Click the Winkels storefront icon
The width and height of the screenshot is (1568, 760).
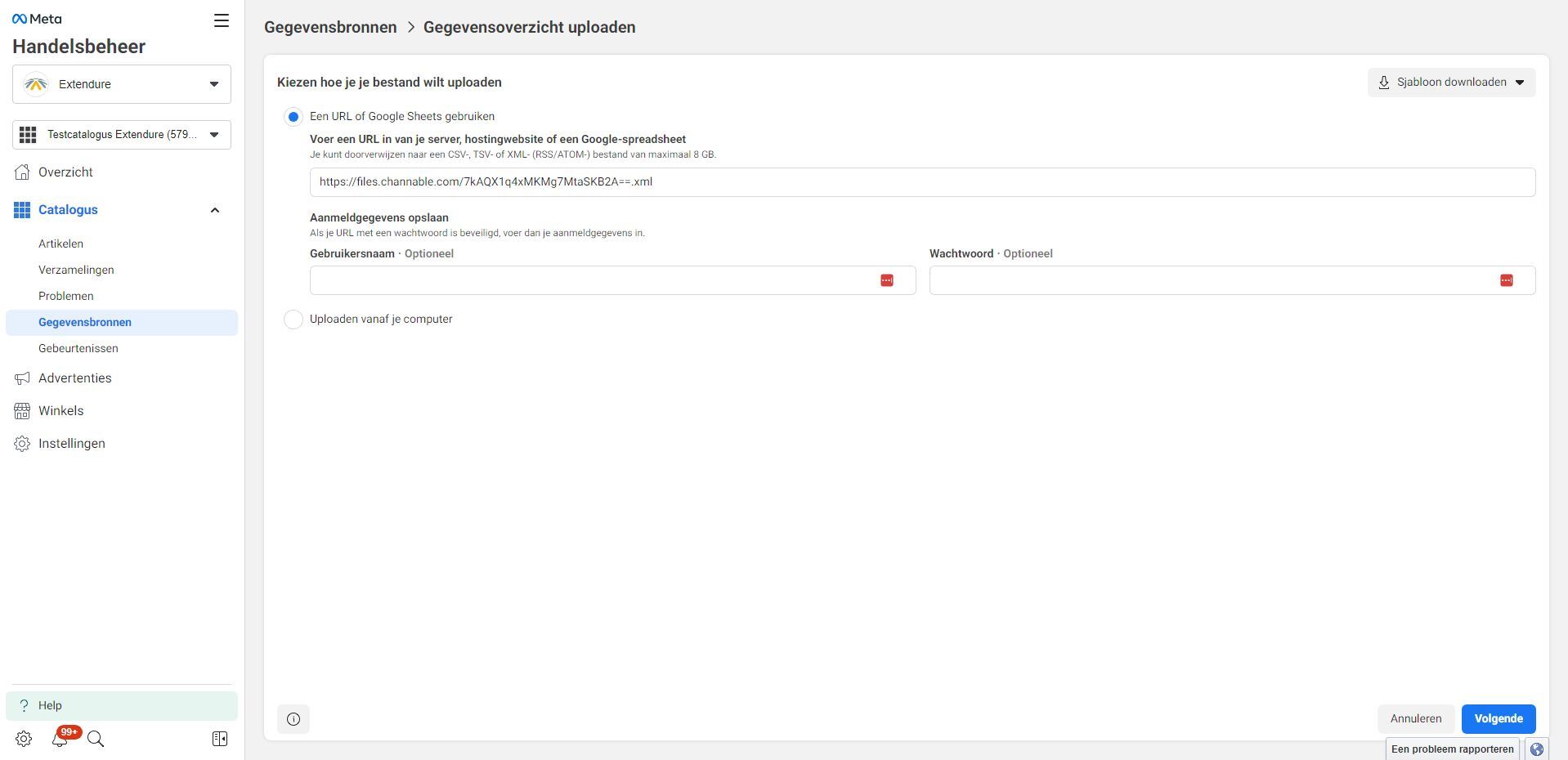(x=22, y=411)
